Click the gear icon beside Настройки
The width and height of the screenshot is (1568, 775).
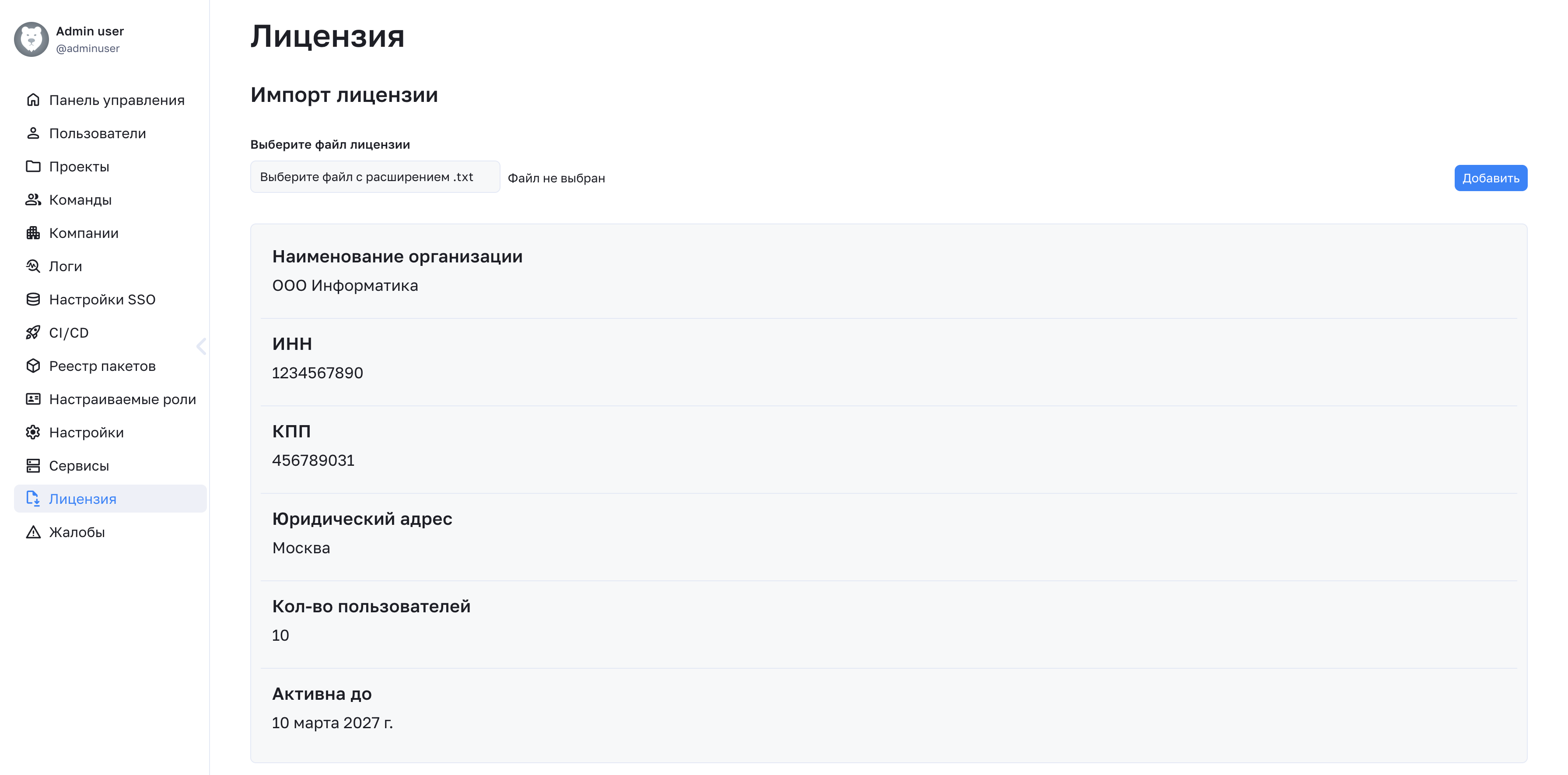[x=33, y=433]
